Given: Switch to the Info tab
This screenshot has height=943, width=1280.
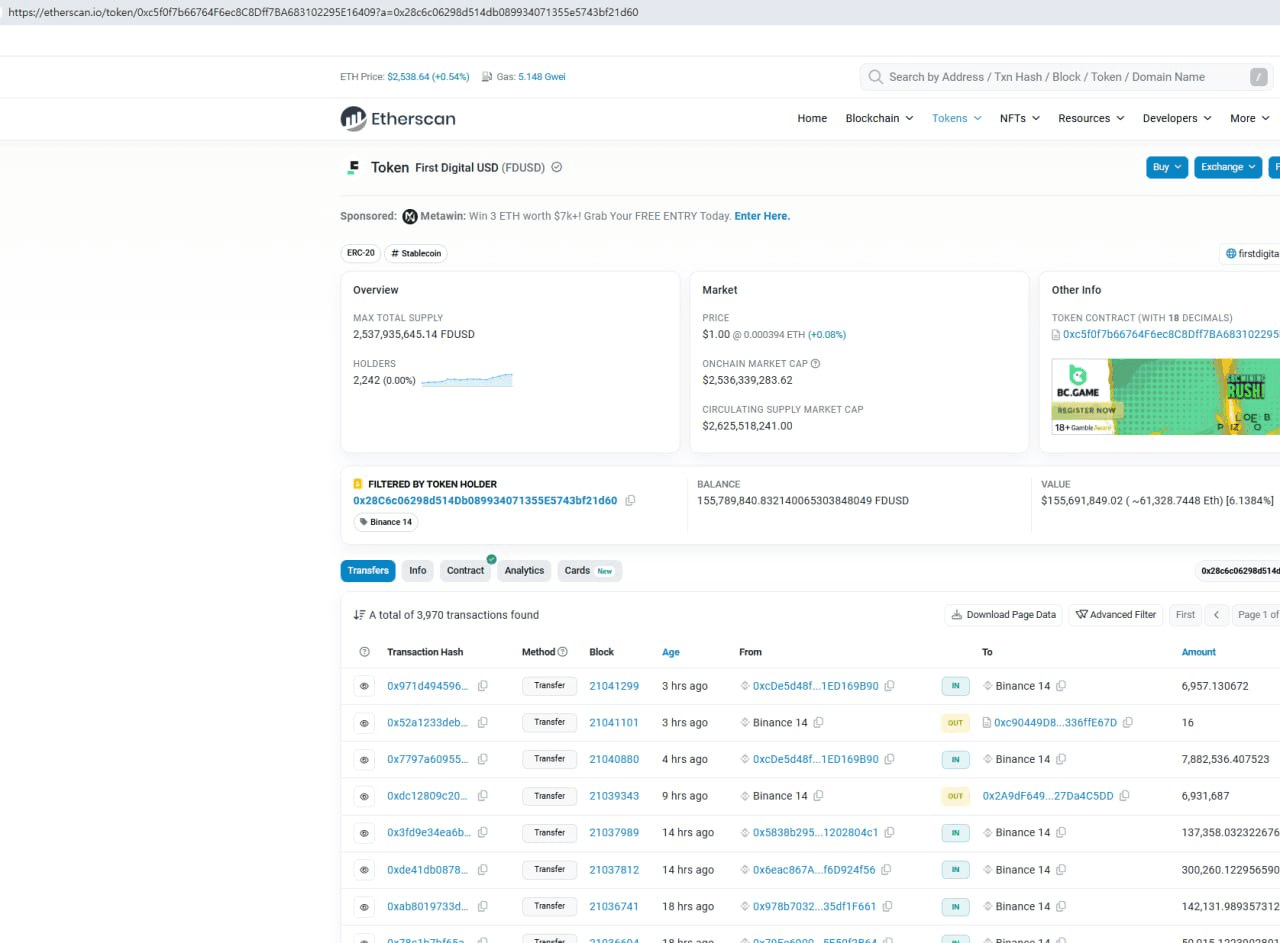Looking at the screenshot, I should [418, 571].
